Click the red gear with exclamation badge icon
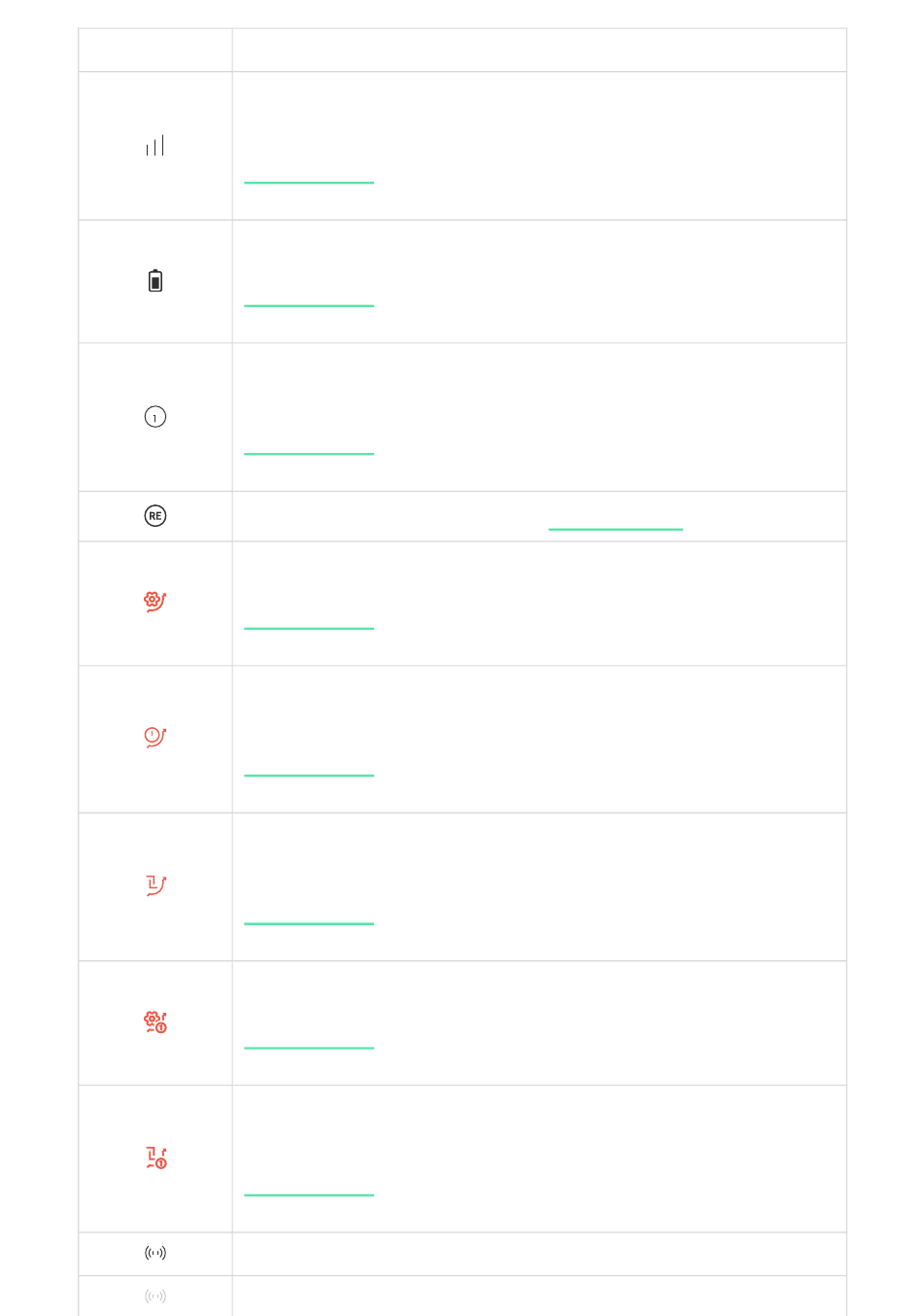923x1316 pixels. 155,1022
